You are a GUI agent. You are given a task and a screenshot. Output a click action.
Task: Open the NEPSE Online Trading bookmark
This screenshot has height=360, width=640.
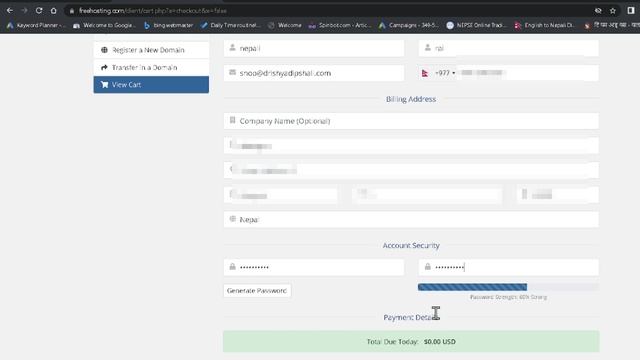(x=476, y=25)
